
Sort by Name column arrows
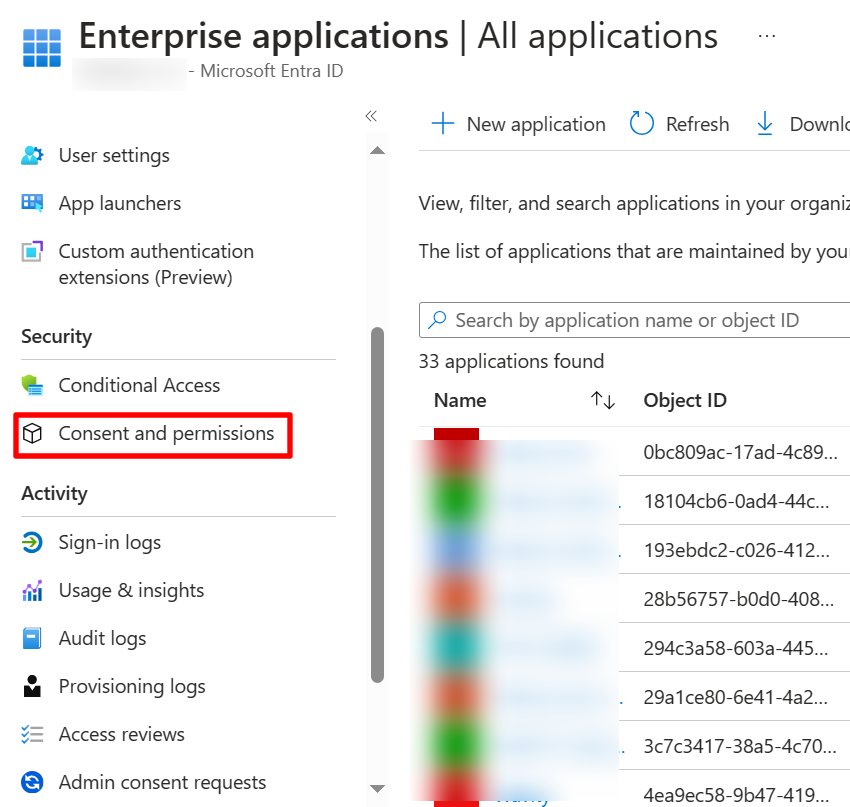click(x=603, y=401)
